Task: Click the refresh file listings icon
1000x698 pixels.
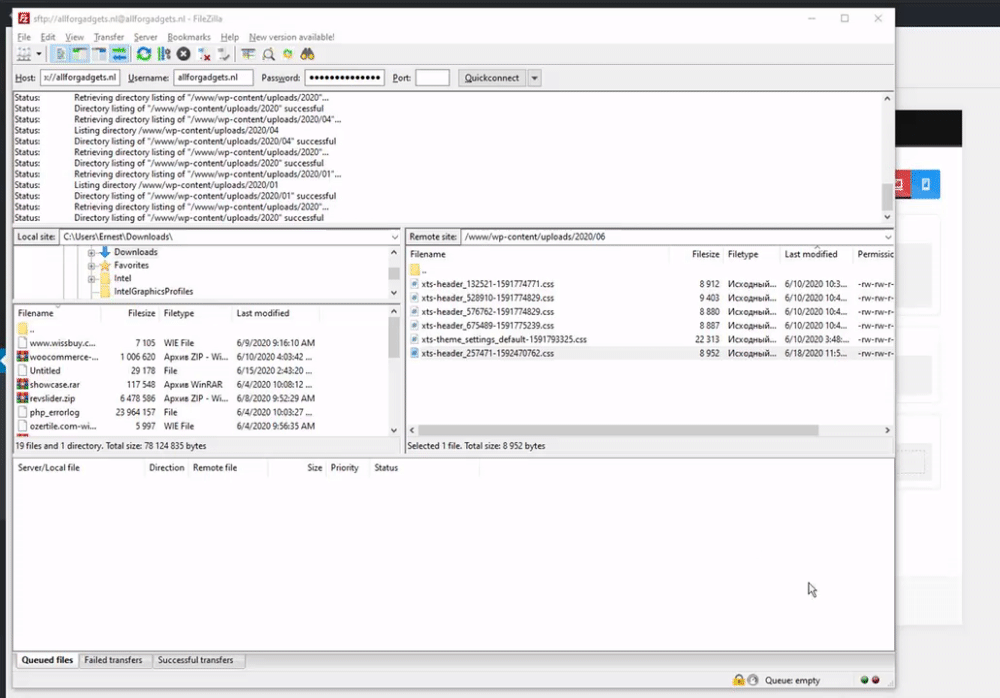Action: [x=145, y=54]
